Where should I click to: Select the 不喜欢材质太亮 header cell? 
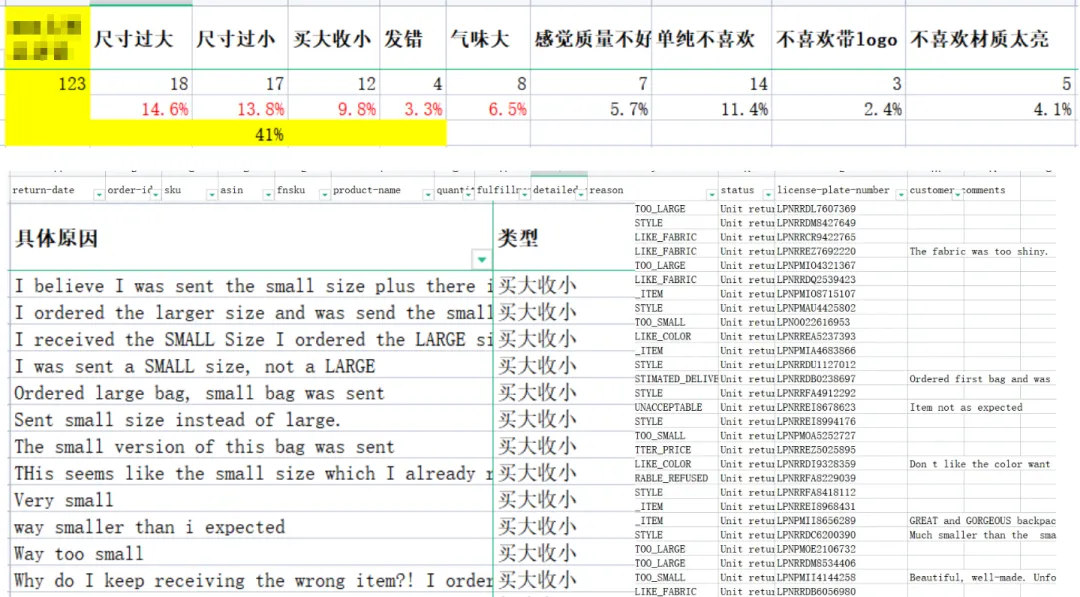(x=990, y=39)
